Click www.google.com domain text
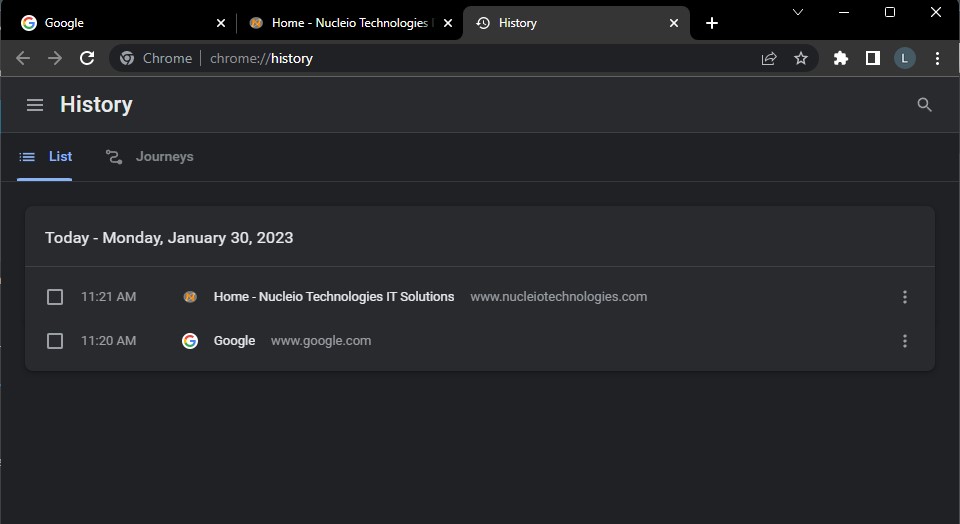960x524 pixels. tap(321, 341)
